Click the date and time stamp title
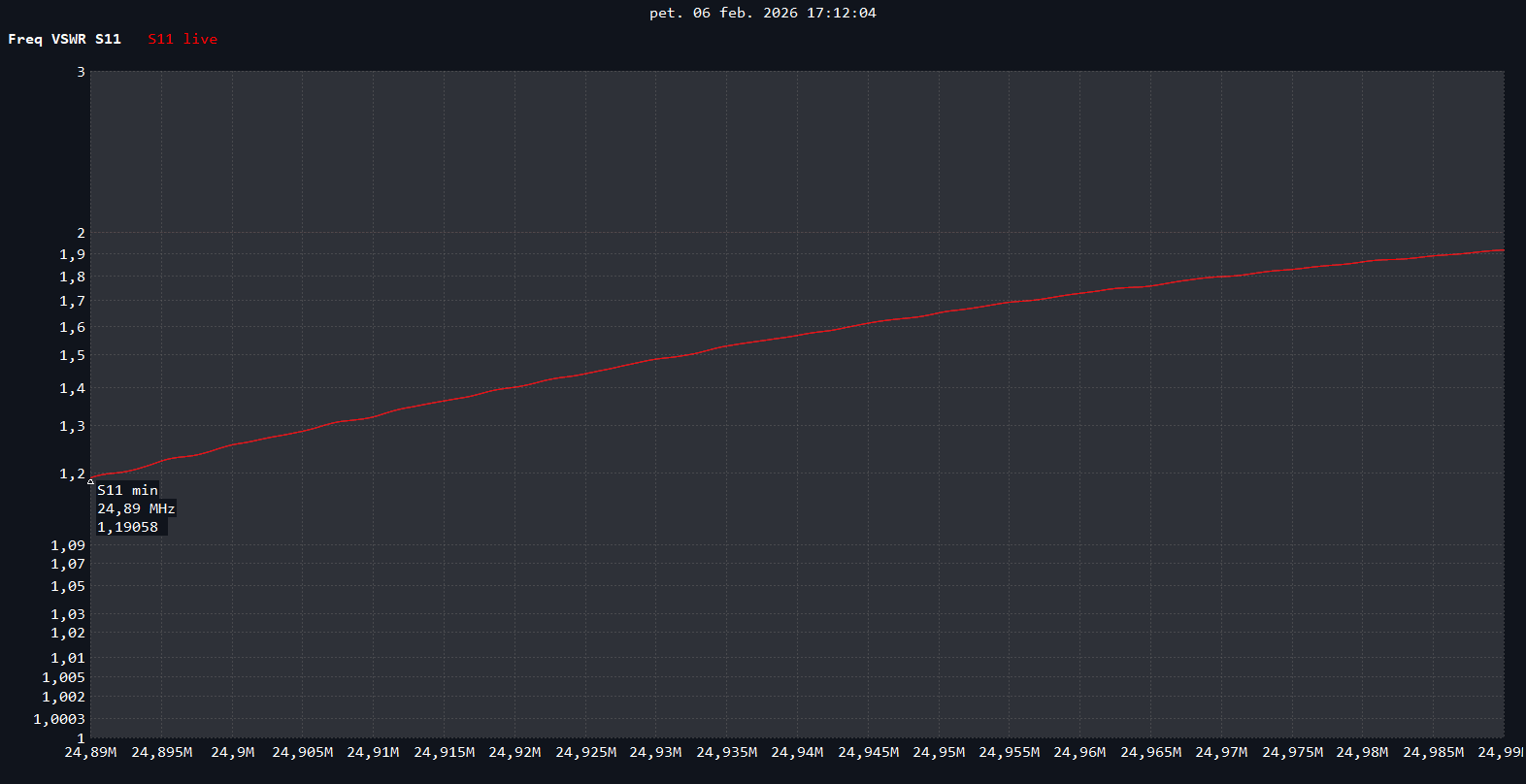Viewport: 1526px width, 784px height. click(762, 13)
